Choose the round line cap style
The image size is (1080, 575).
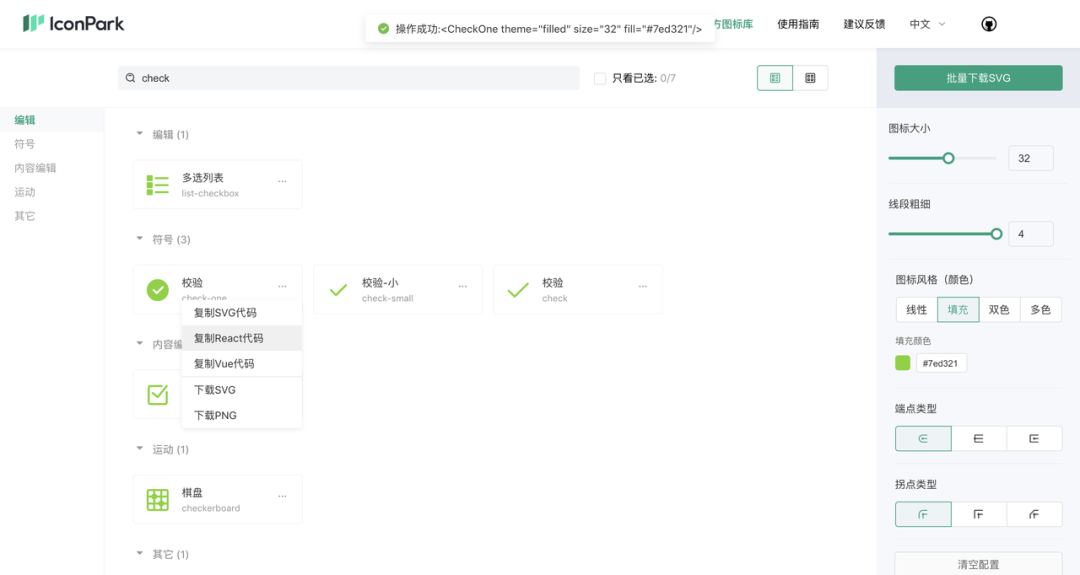tap(923, 439)
